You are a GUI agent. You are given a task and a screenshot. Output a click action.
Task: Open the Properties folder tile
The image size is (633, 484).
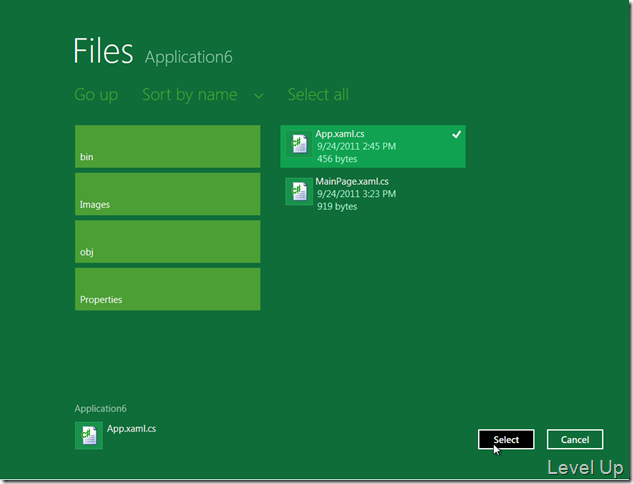tap(168, 289)
